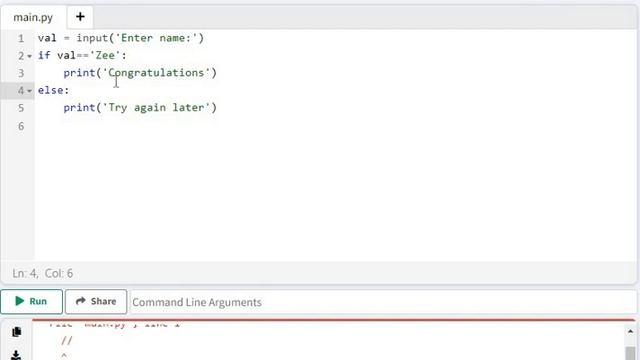This screenshot has height=360, width=640.
Task: Collapse the if block fold arrow on line 2
Action: point(29,56)
